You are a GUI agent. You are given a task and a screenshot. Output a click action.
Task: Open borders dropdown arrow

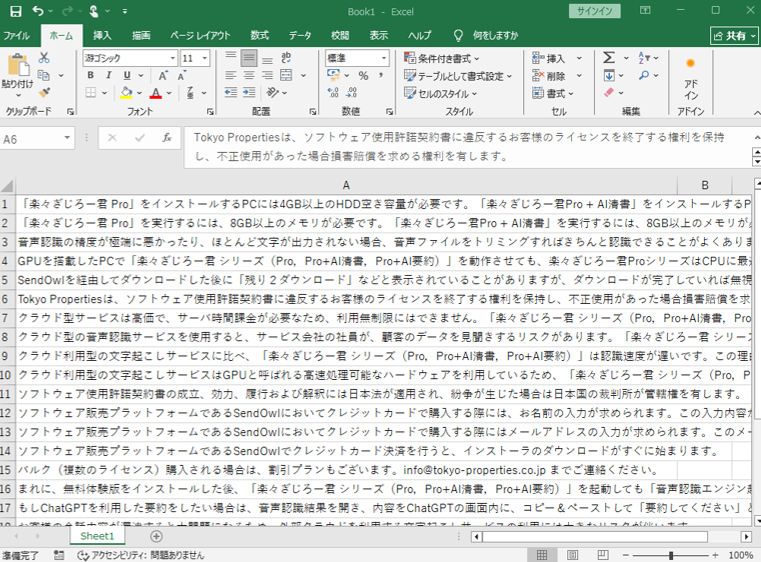(x=104, y=93)
